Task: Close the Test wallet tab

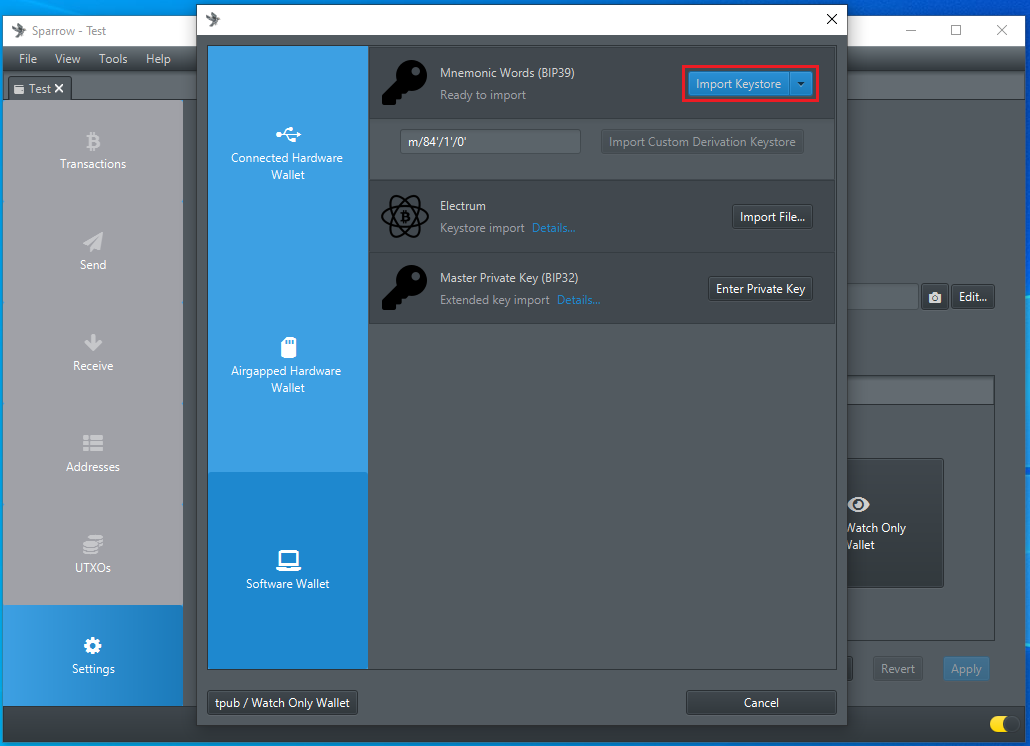Action: [59, 88]
